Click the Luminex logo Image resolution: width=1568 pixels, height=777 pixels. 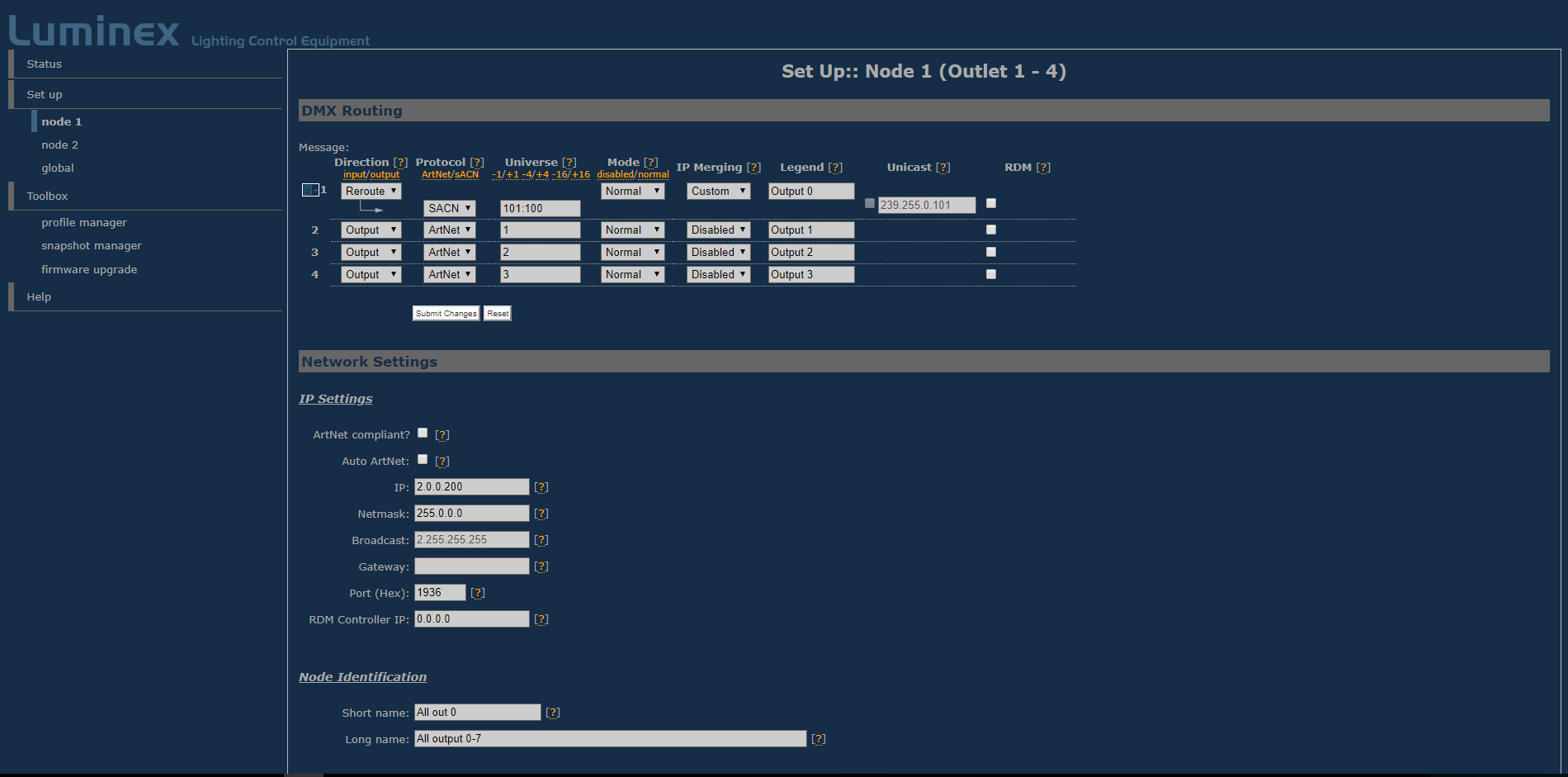[94, 31]
